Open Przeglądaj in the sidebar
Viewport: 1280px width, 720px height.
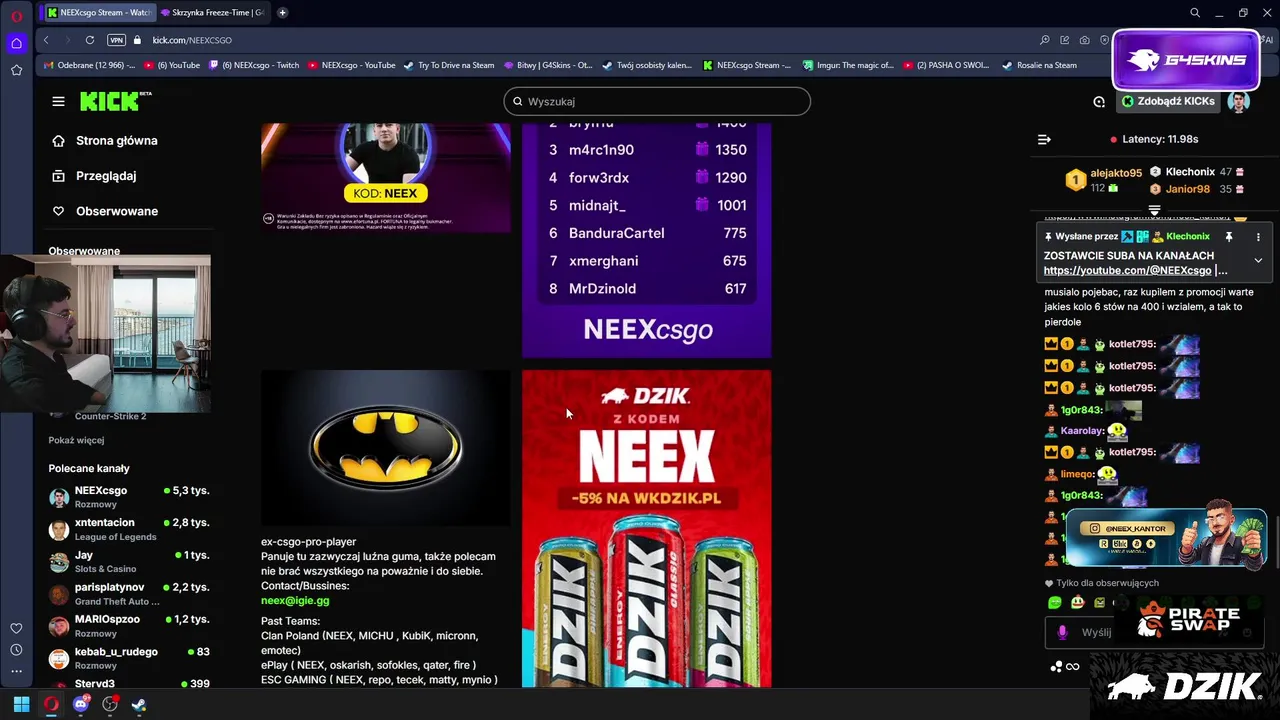[106, 176]
